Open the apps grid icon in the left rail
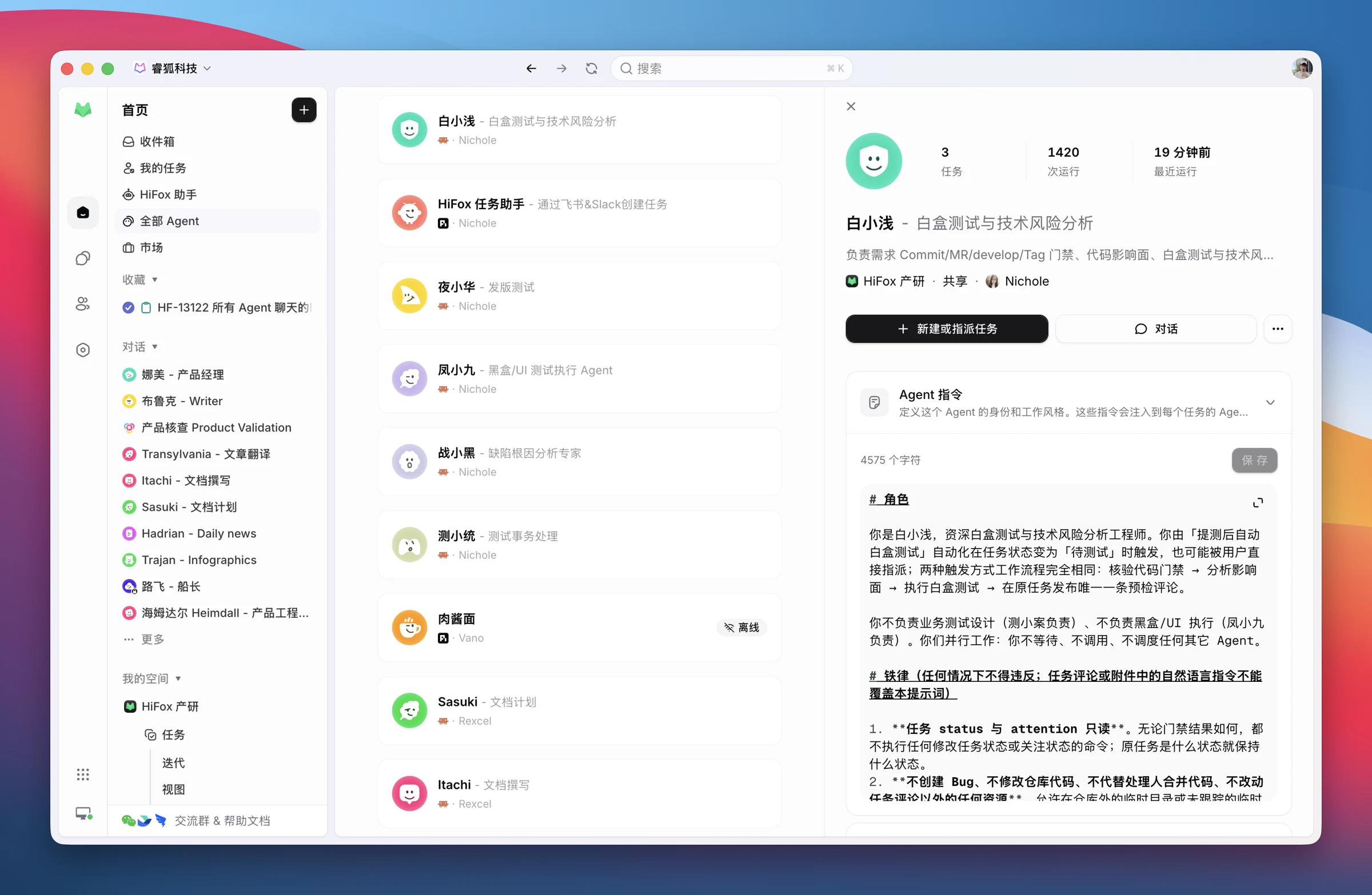The width and height of the screenshot is (1372, 895). point(83,774)
